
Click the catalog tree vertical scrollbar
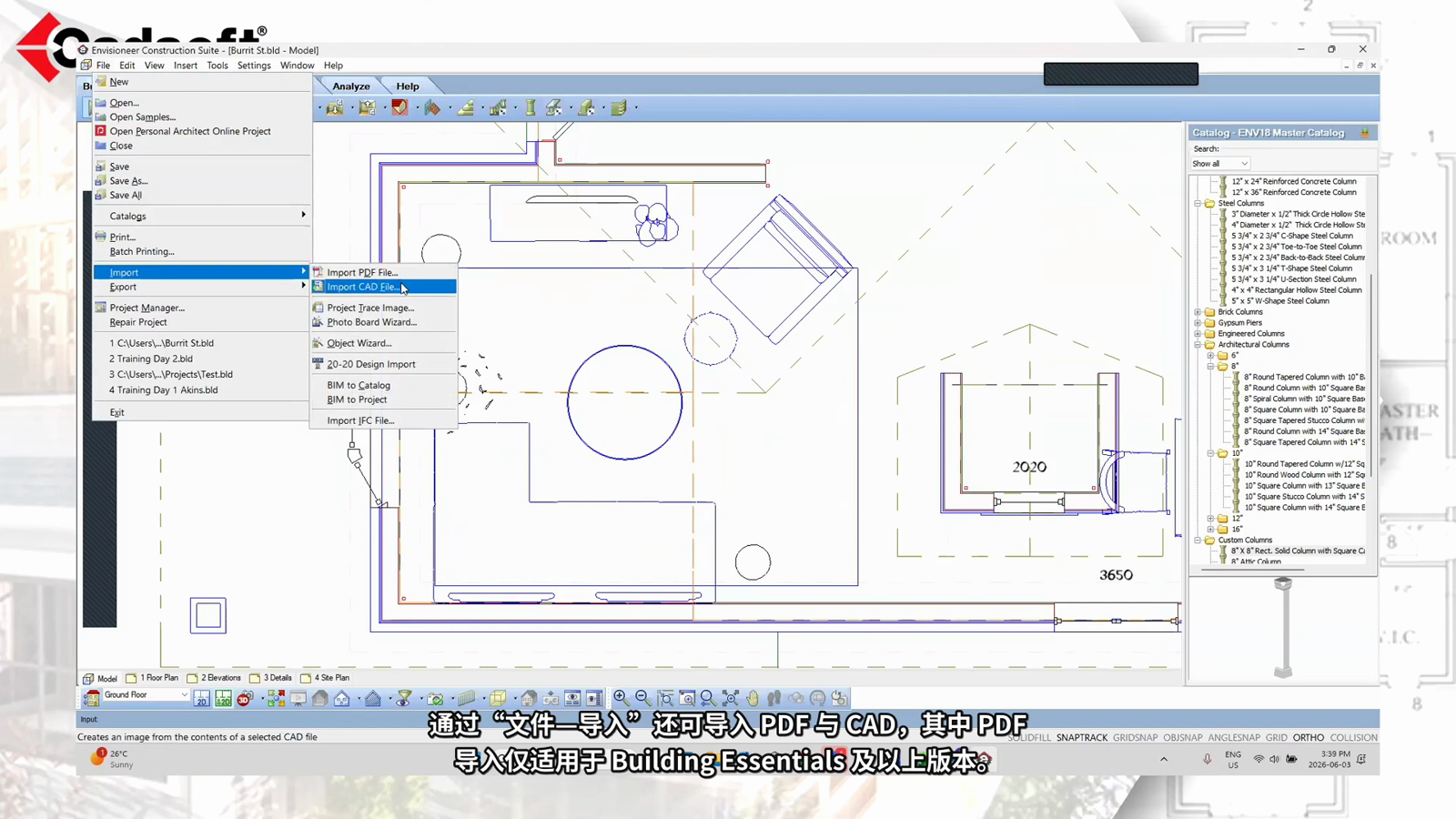pyautogui.click(x=1371, y=373)
